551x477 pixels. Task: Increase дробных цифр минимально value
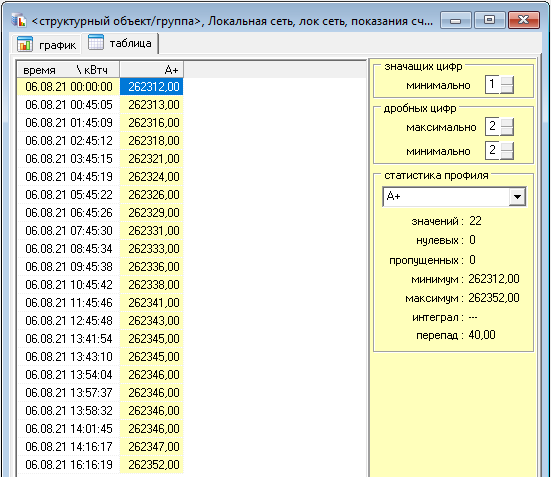[506, 147]
